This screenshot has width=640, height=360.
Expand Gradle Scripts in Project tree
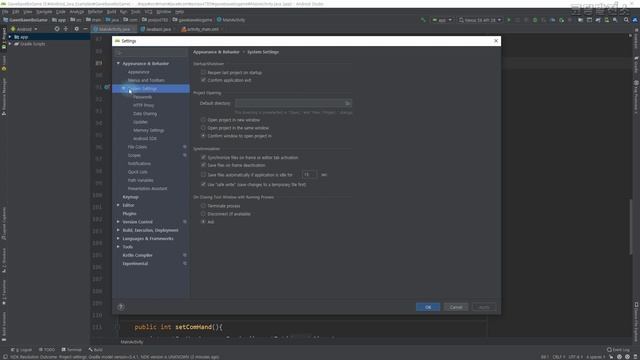click(x=10, y=44)
